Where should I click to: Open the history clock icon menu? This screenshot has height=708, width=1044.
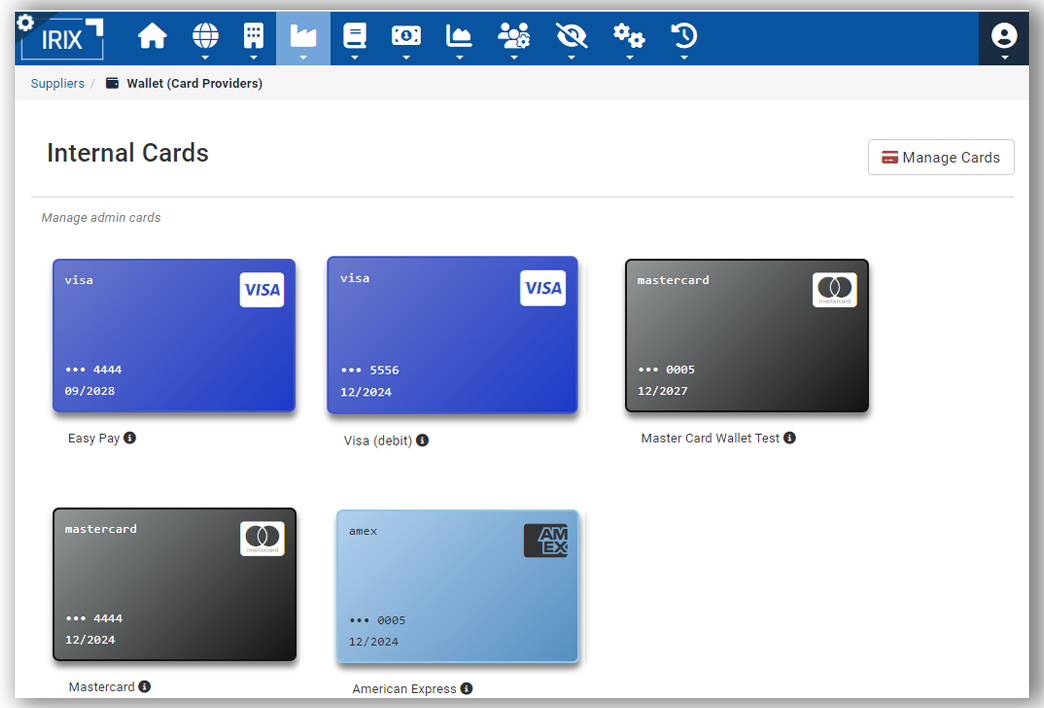point(684,37)
